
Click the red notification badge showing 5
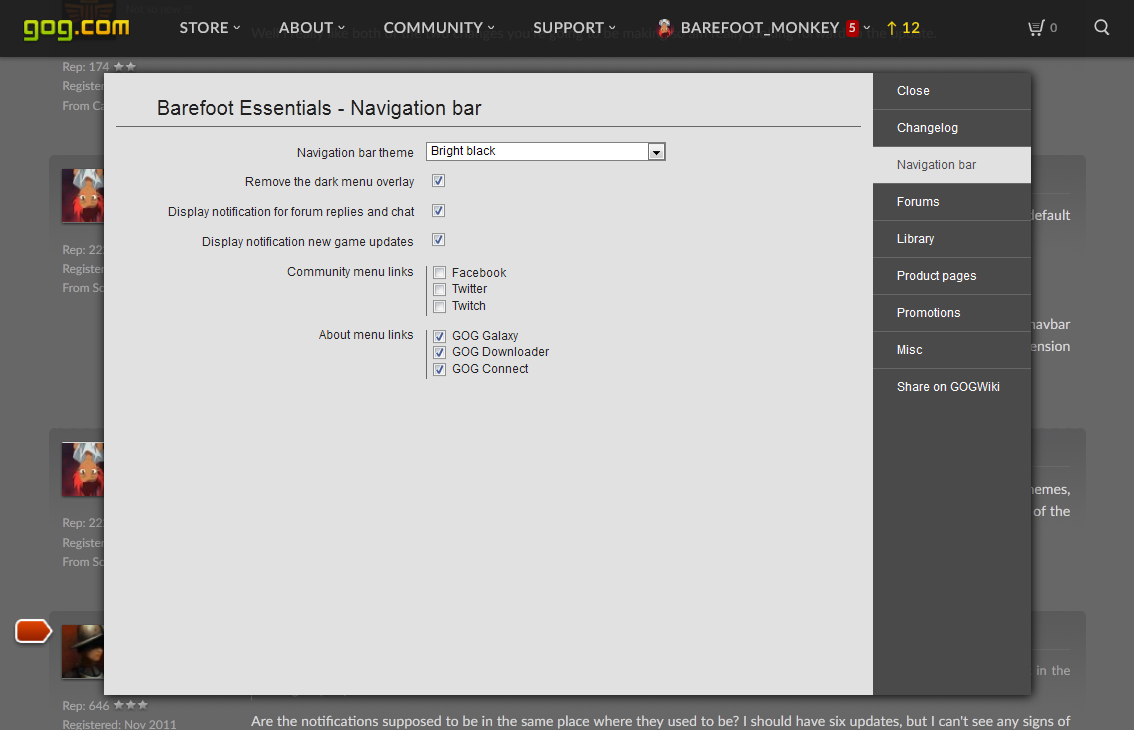tap(852, 28)
